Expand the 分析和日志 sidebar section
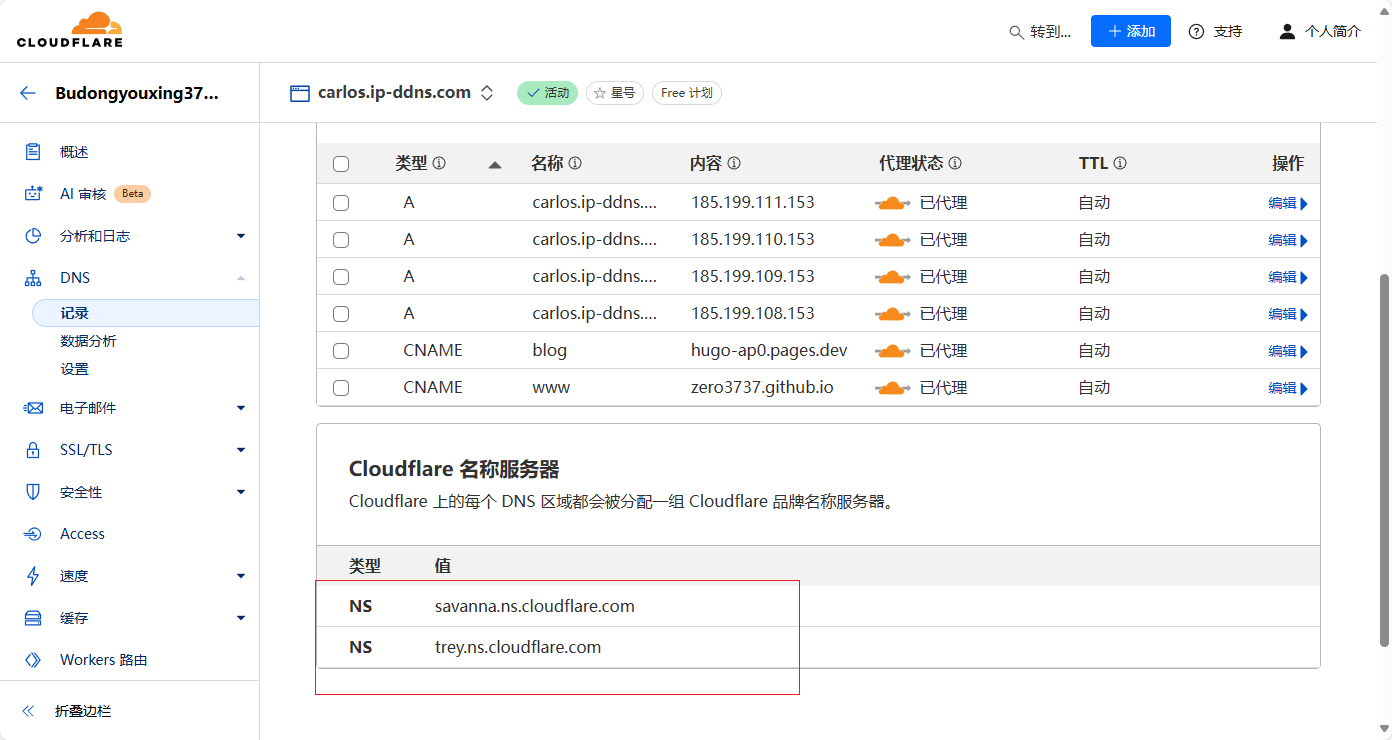This screenshot has width=1392, height=740. pos(241,236)
